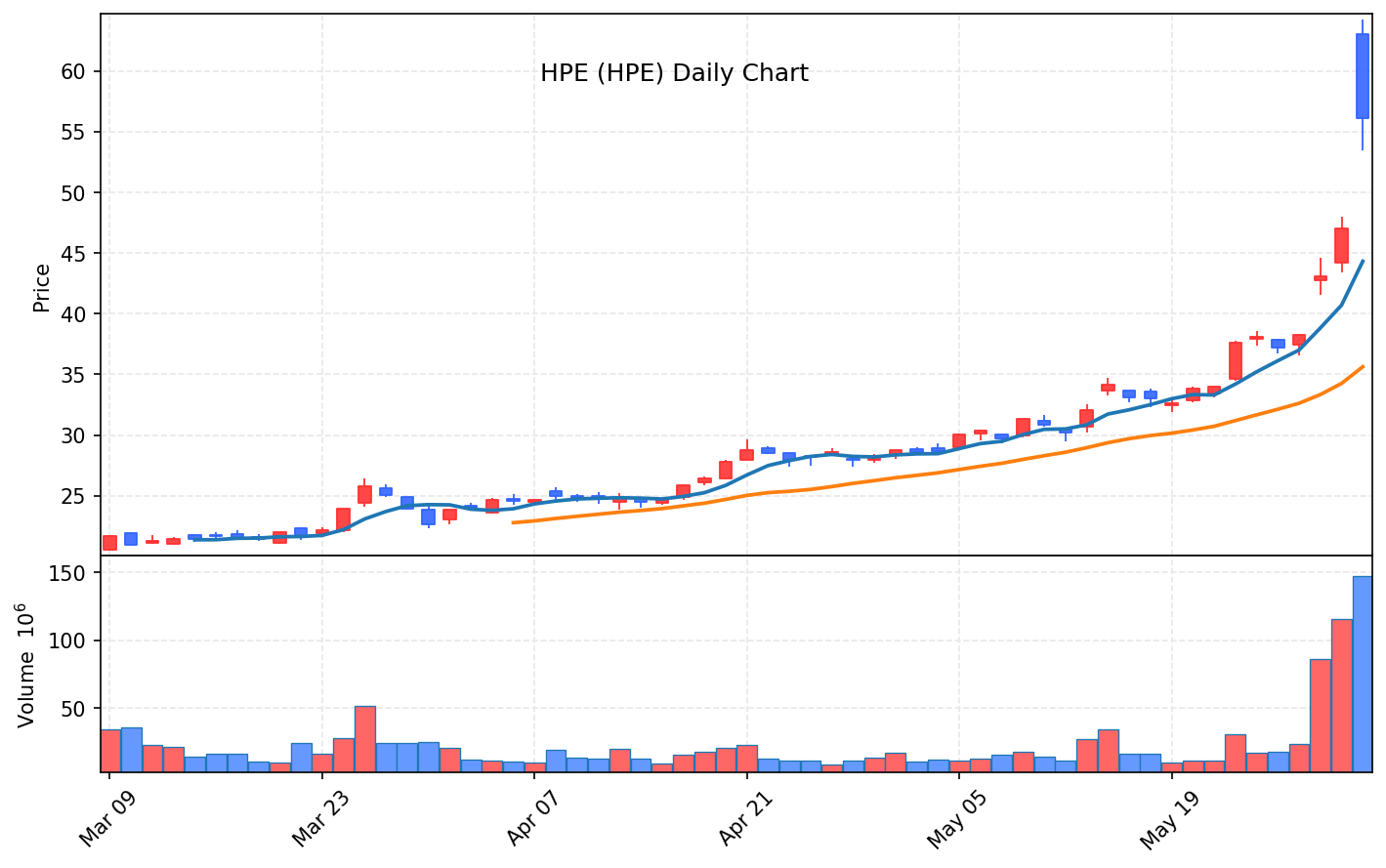Click the 100 volume tick label
This screenshot has width=1386, height=868.
click(69, 641)
